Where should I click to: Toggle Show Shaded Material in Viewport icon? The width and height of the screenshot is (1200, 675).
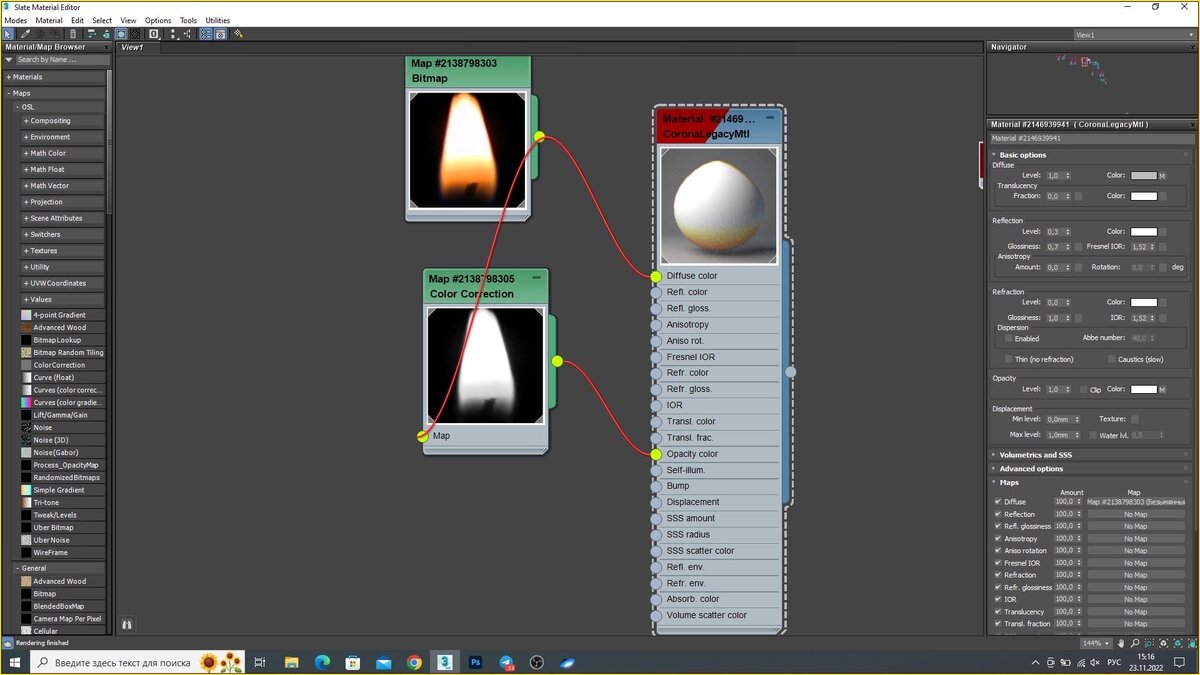click(121, 33)
